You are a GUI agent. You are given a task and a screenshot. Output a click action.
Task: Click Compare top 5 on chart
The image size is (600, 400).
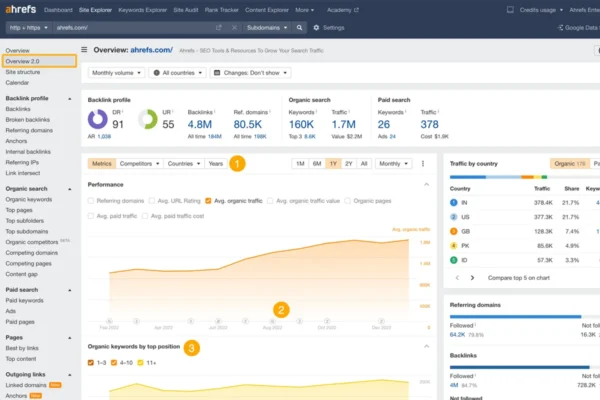518,278
